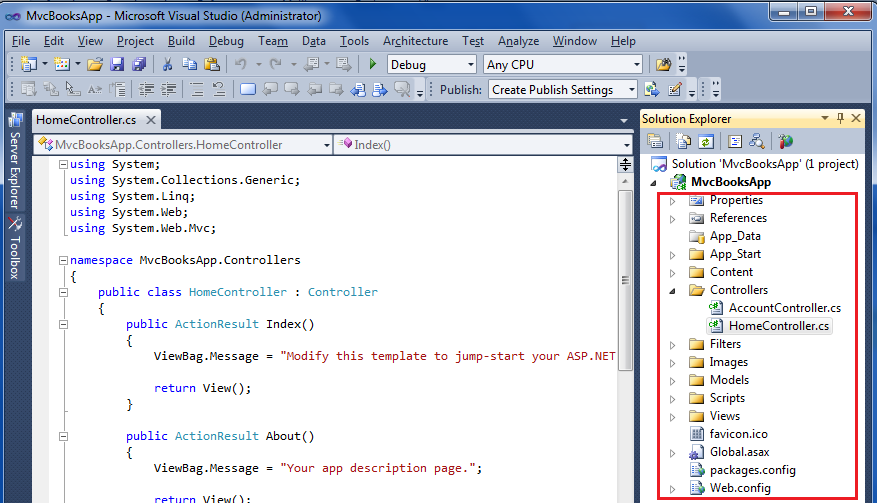Refresh the Solution Explorer tree

coord(706,142)
